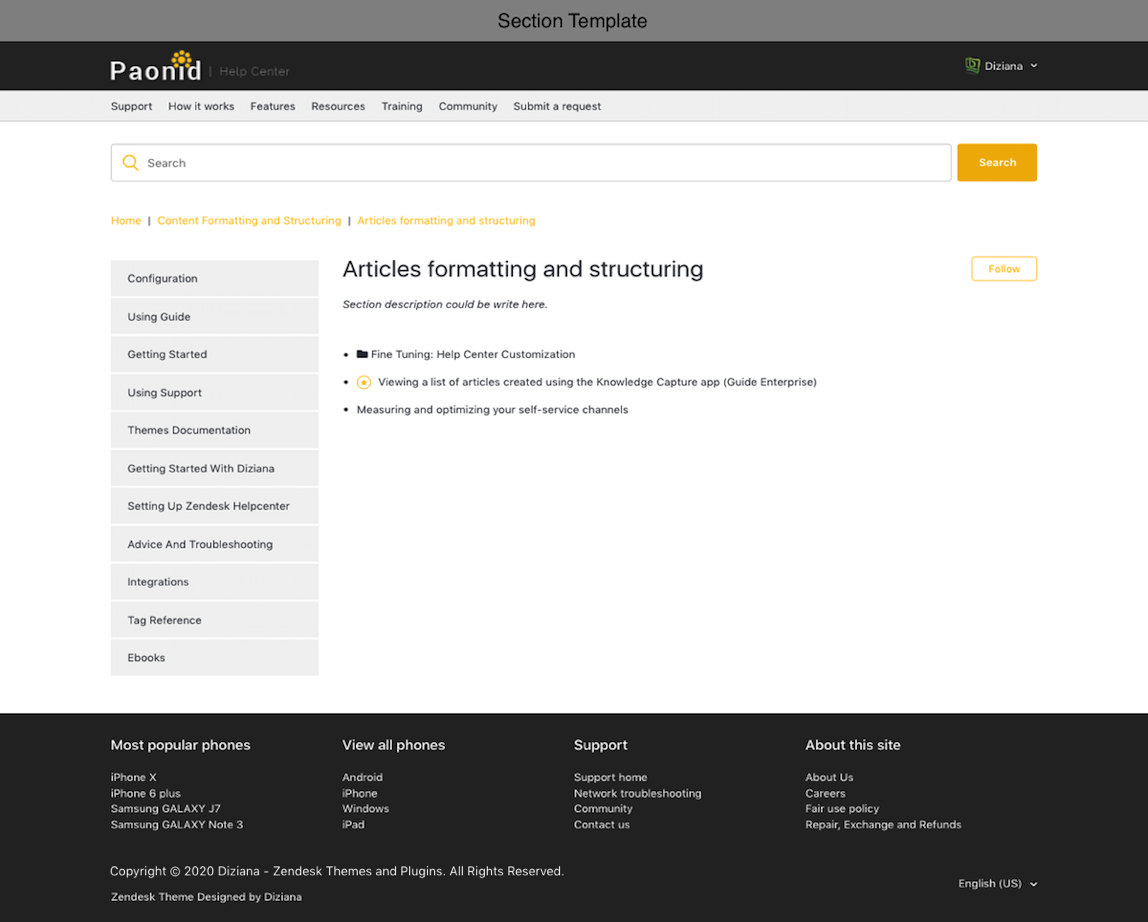1148x922 pixels.
Task: Click the Help Center header text
Action: tap(254, 72)
